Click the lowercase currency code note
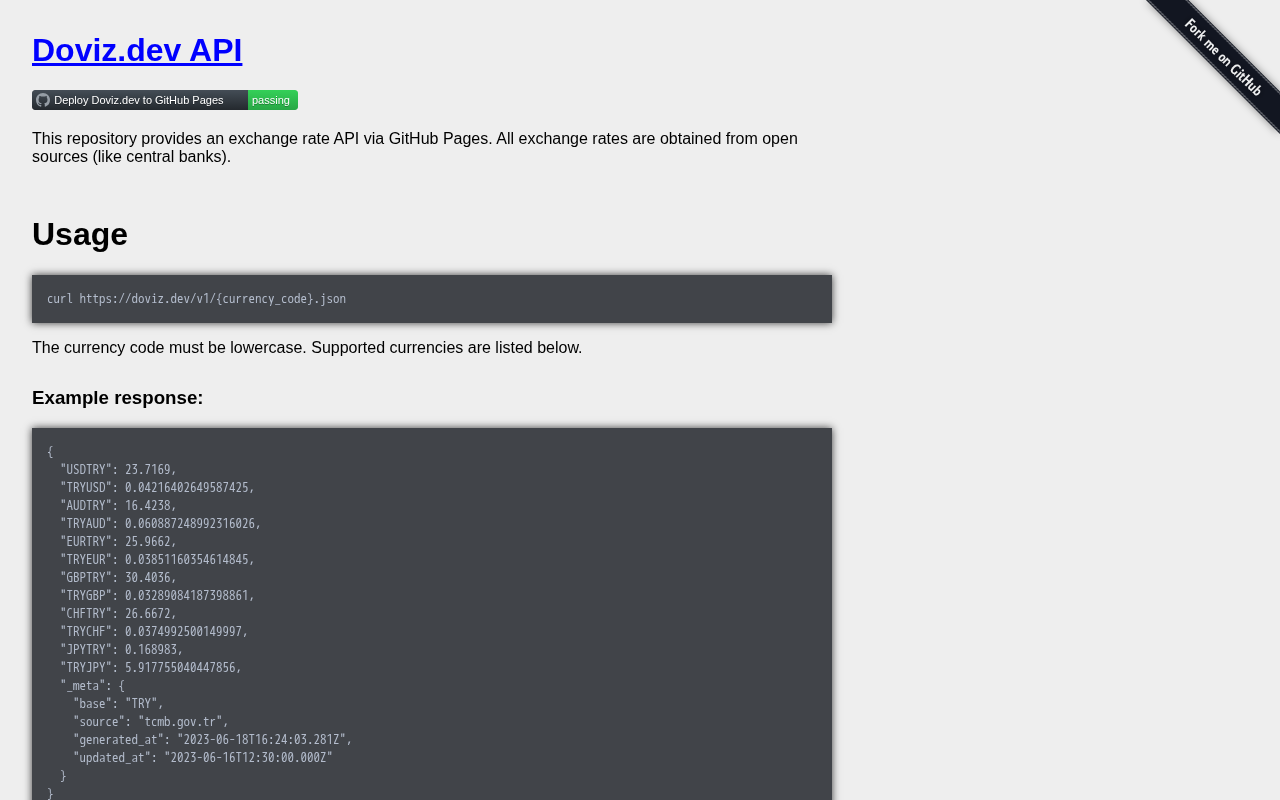Viewport: 1280px width, 800px height. tap(307, 348)
